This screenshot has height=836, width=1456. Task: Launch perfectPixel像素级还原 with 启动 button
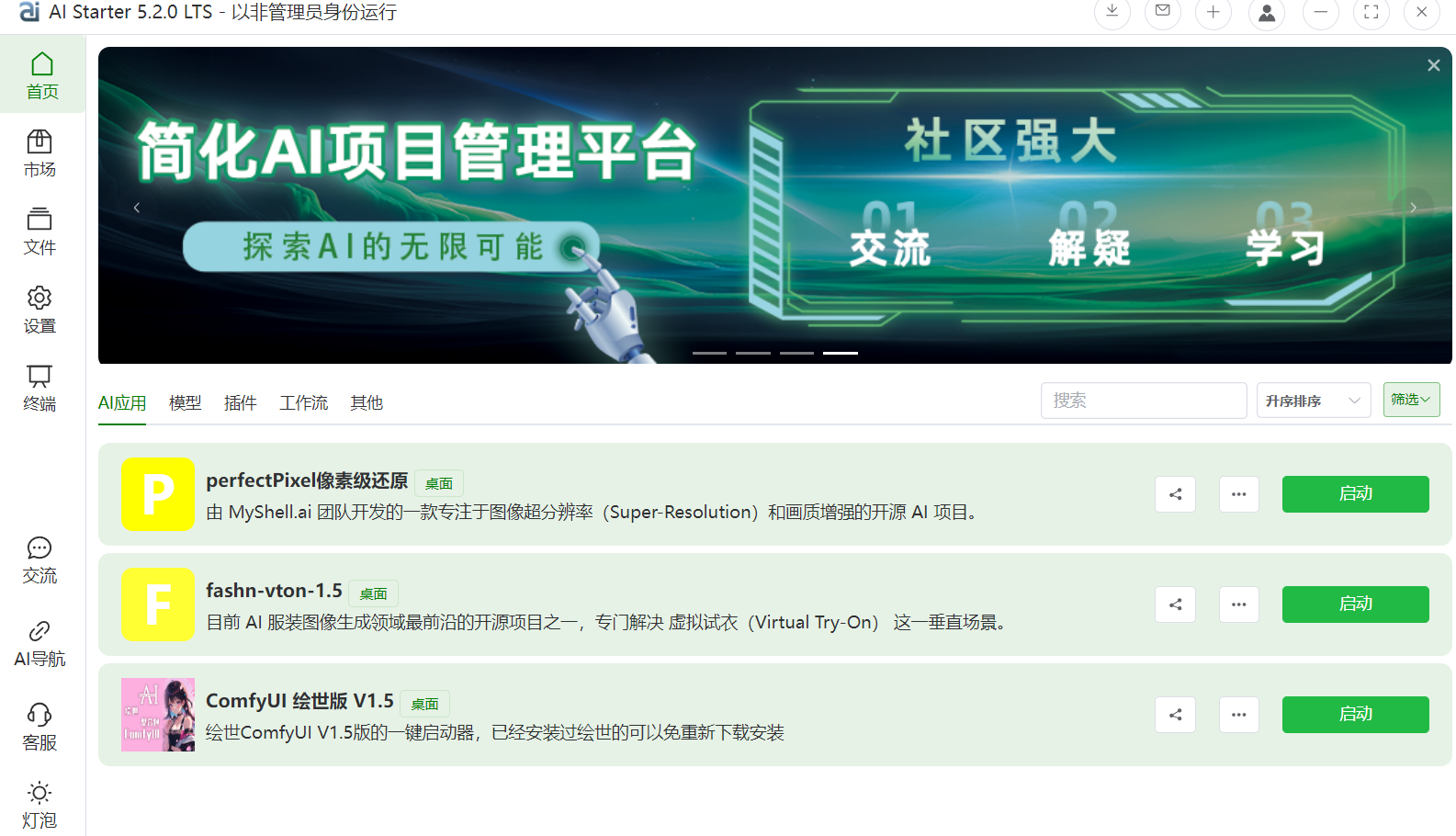pyautogui.click(x=1356, y=494)
